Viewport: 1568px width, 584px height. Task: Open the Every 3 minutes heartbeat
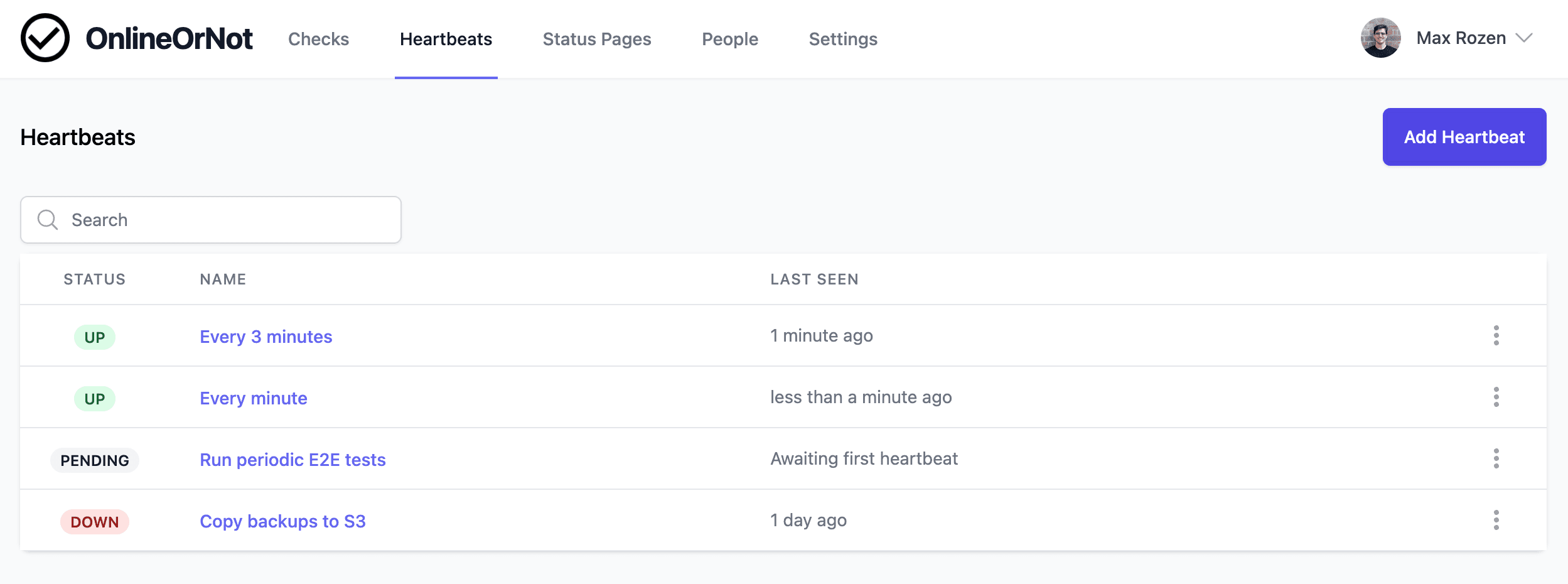[266, 336]
